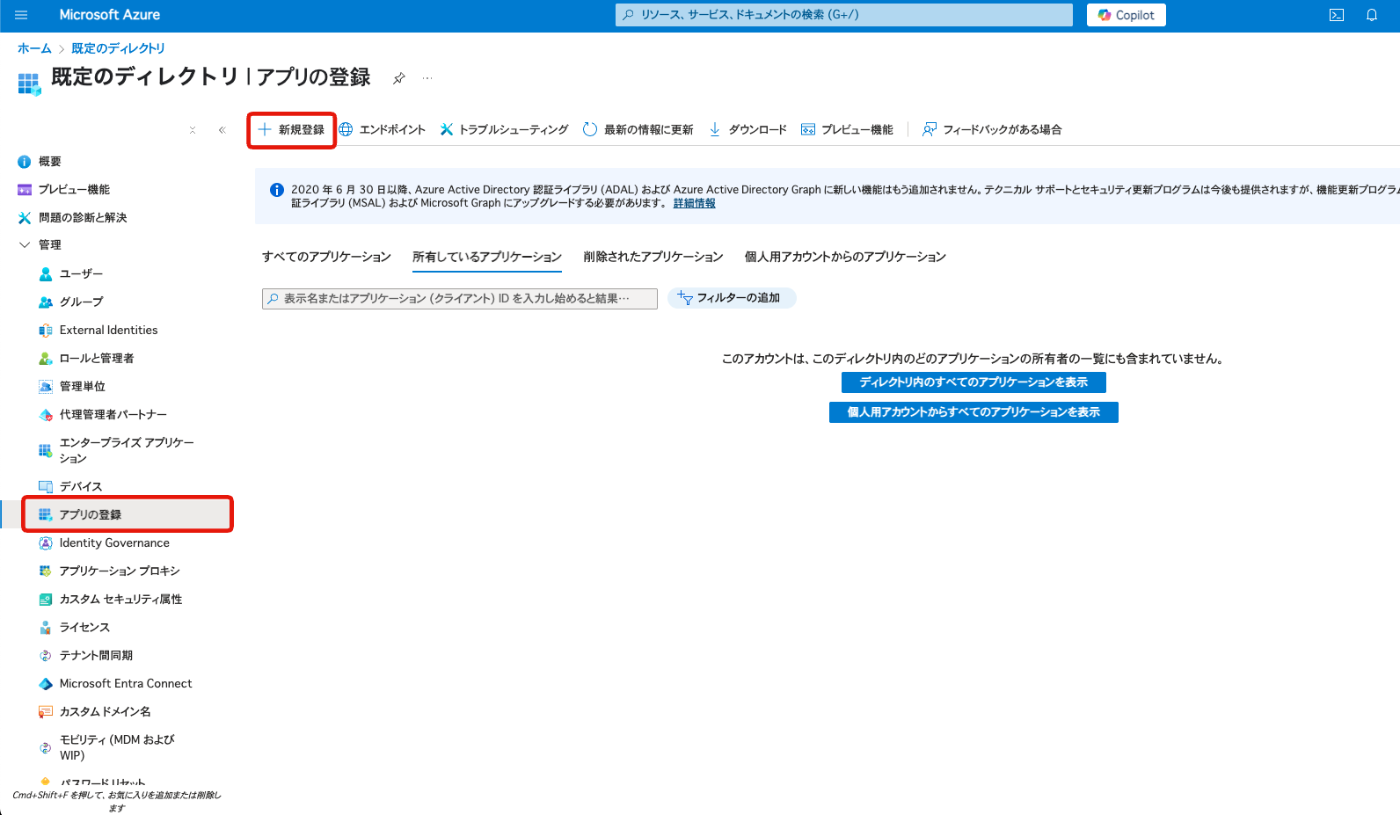This screenshot has height=815, width=1400.
Task: Click the エンドポイント globe icon
Action: click(x=346, y=129)
